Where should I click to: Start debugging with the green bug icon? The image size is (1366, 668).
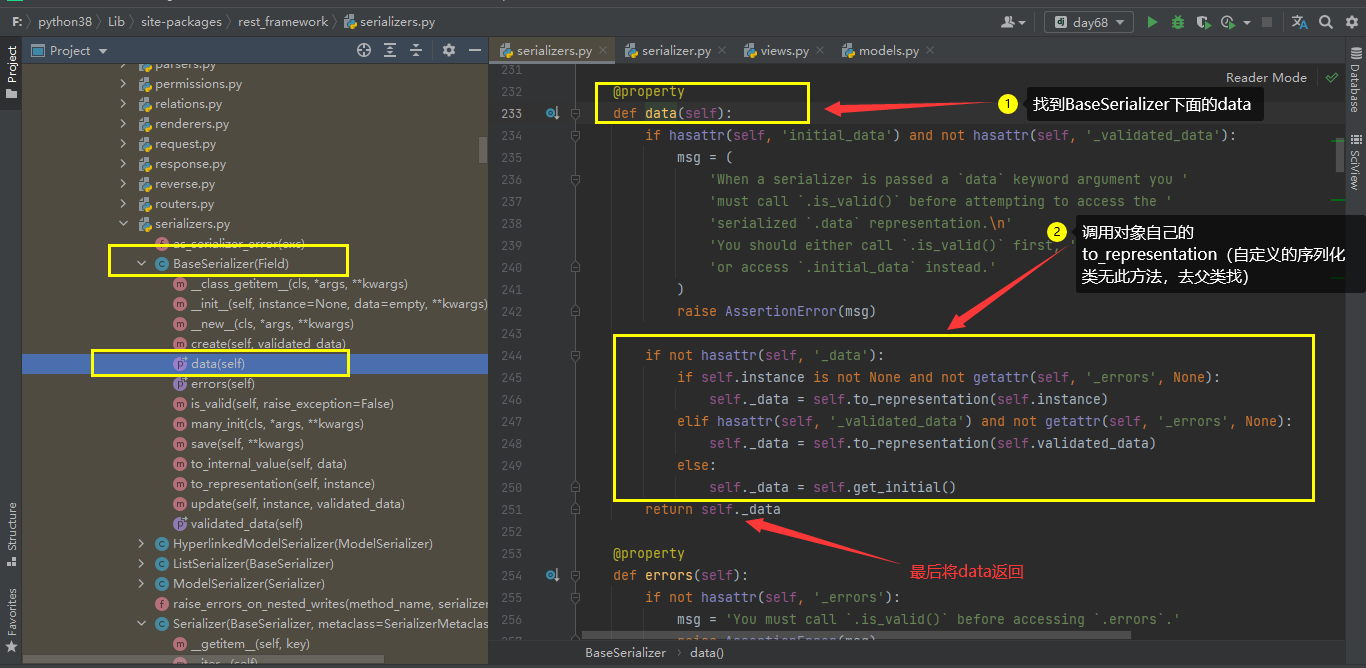tap(1178, 21)
